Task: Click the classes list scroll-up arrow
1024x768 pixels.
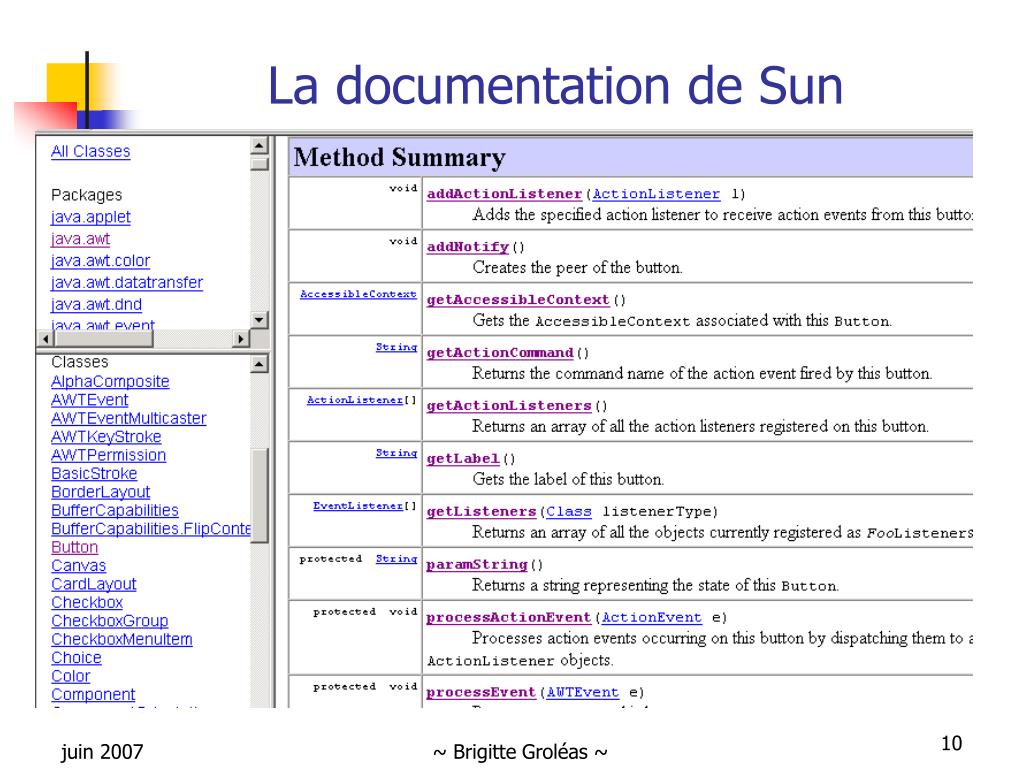Action: (259, 364)
